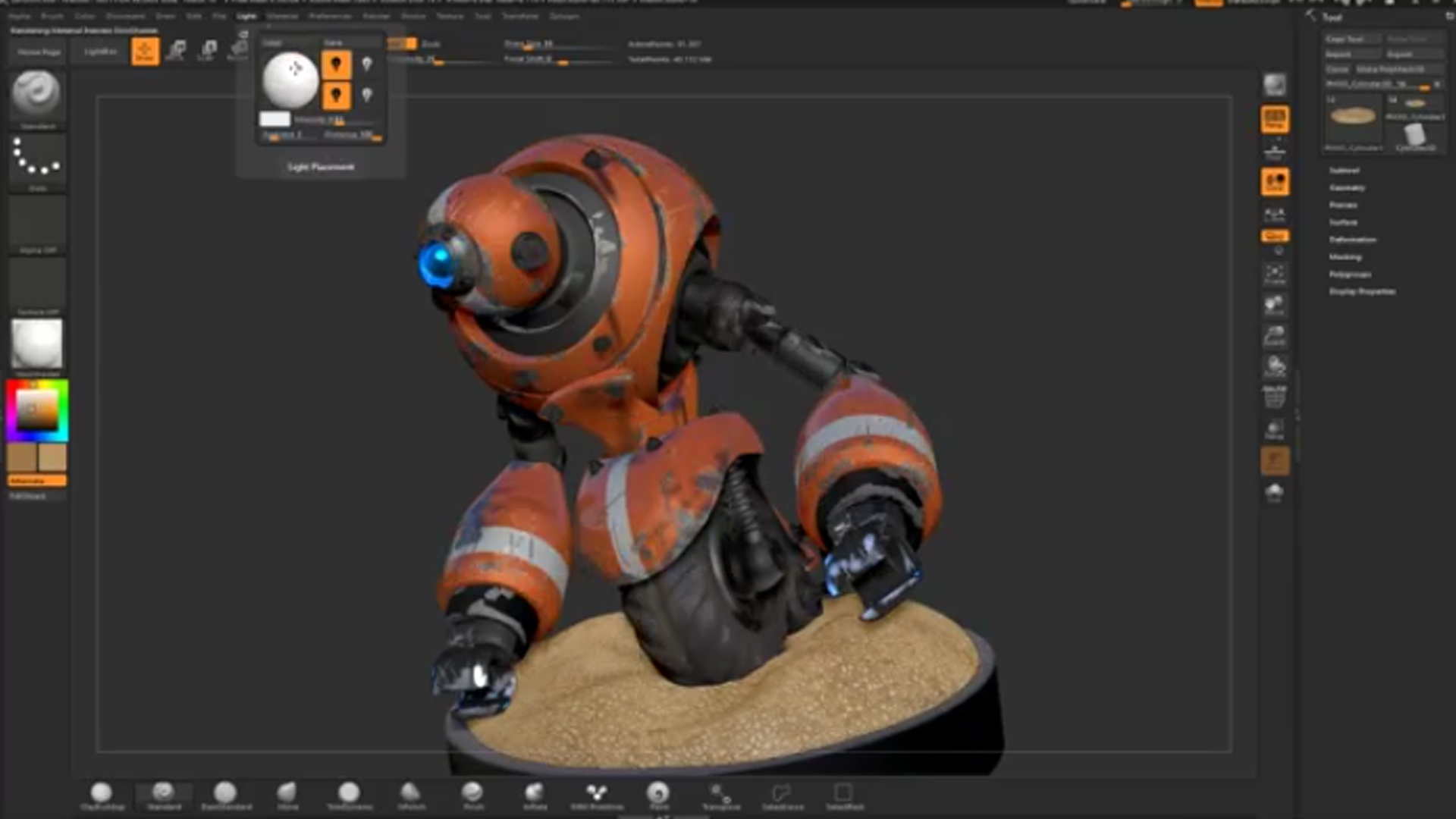Expand the Deformation subpalette
Screen dimensions: 1456x819
click(1352, 240)
